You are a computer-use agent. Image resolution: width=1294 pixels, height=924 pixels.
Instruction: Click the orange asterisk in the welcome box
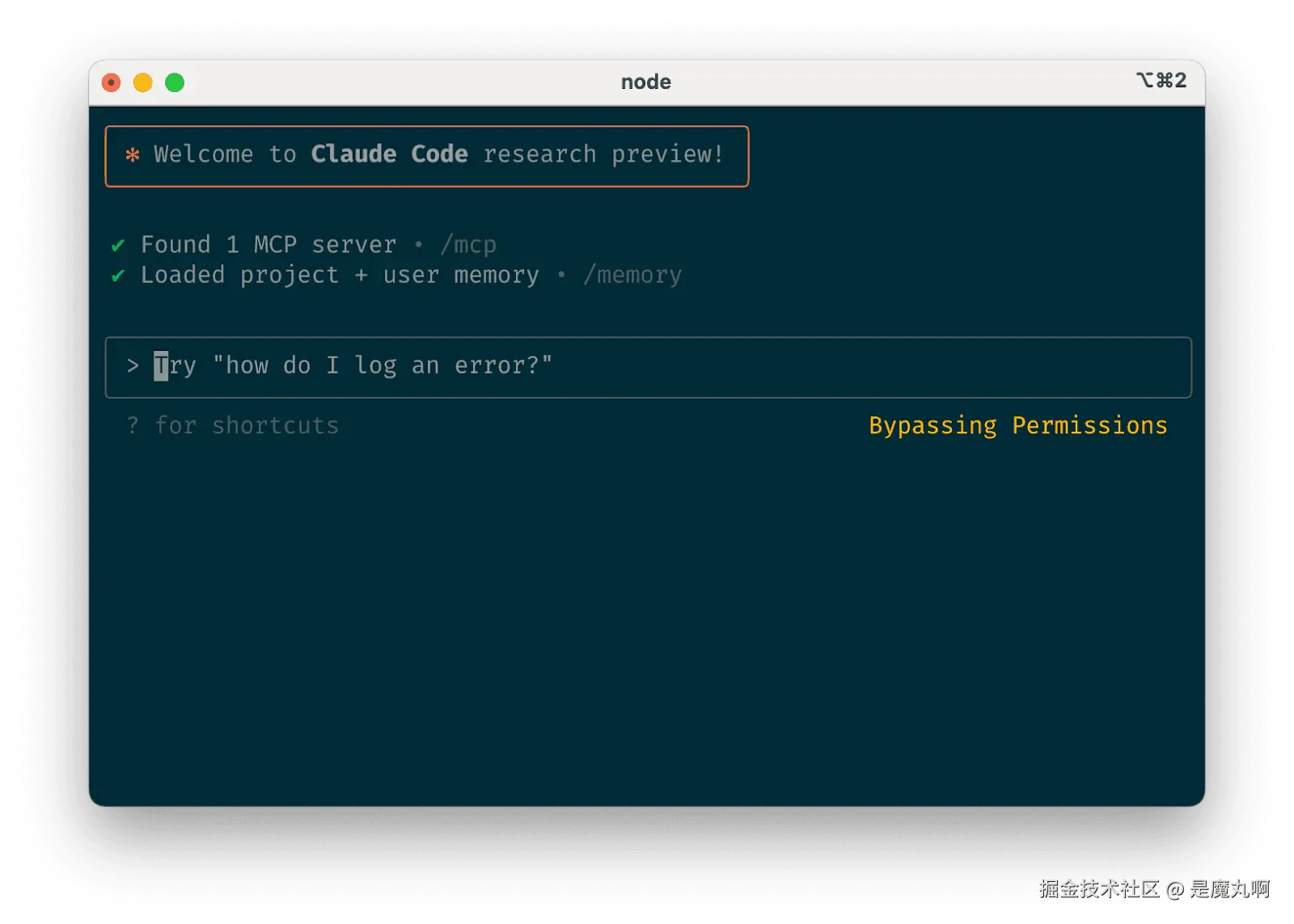click(x=133, y=154)
